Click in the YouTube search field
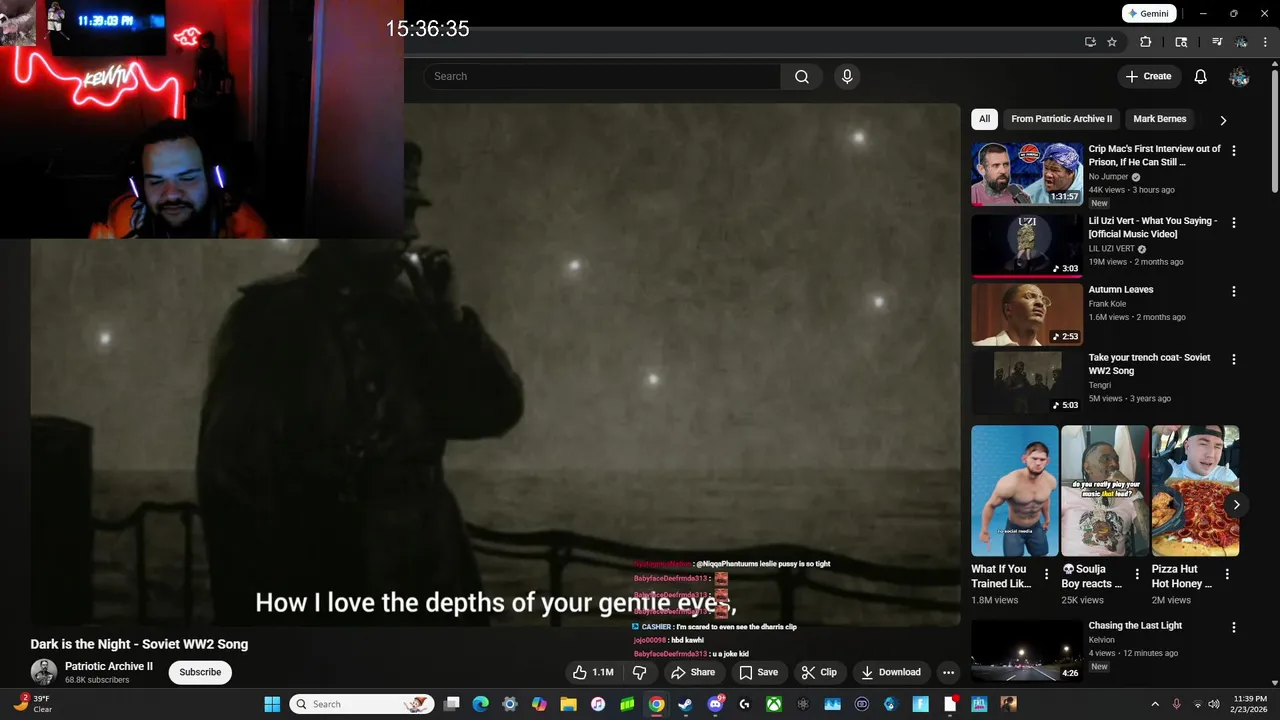 (x=602, y=77)
